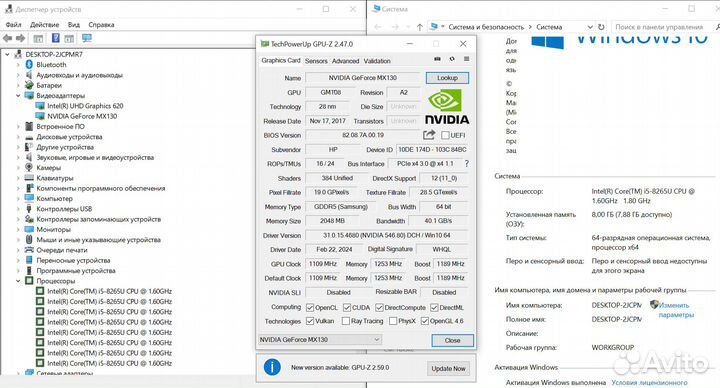Click scan for hardware changes monitor icon

[87, 39]
